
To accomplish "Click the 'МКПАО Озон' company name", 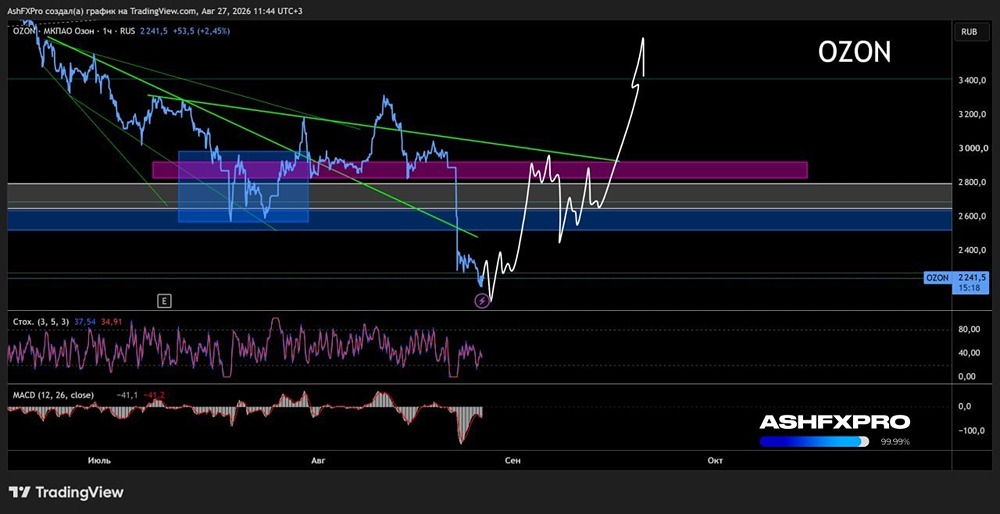I will click(69, 31).
